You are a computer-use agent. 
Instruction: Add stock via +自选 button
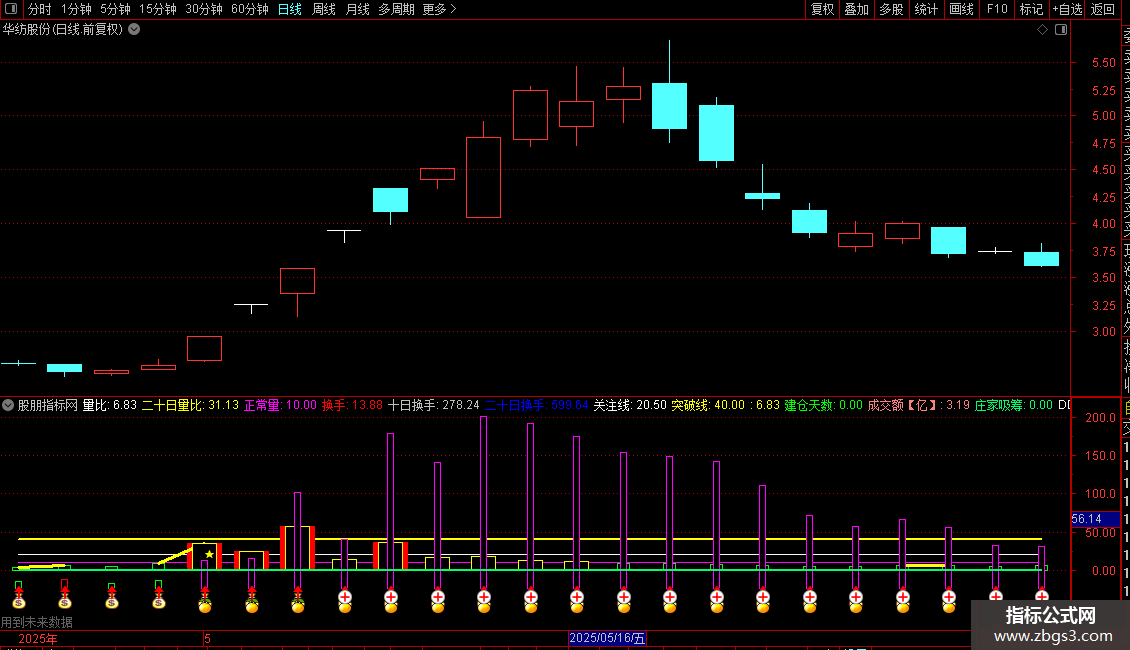pyautogui.click(x=1067, y=9)
